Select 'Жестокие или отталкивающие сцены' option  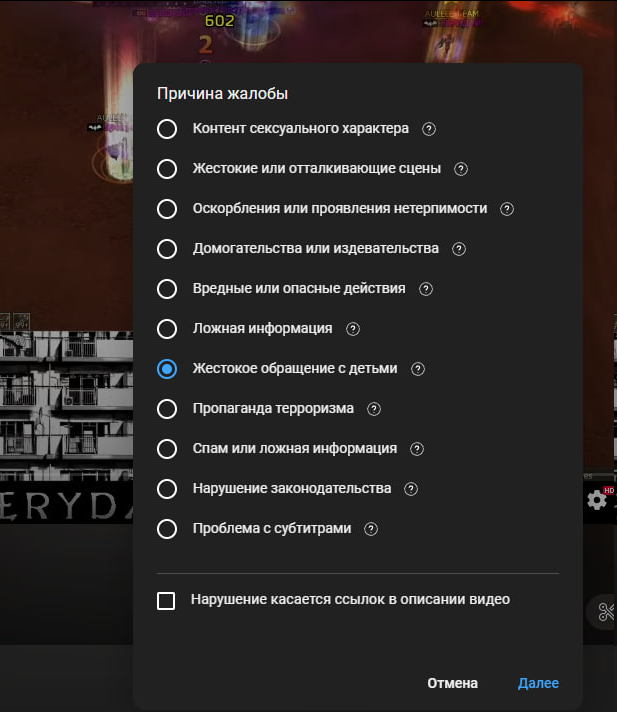pos(167,169)
